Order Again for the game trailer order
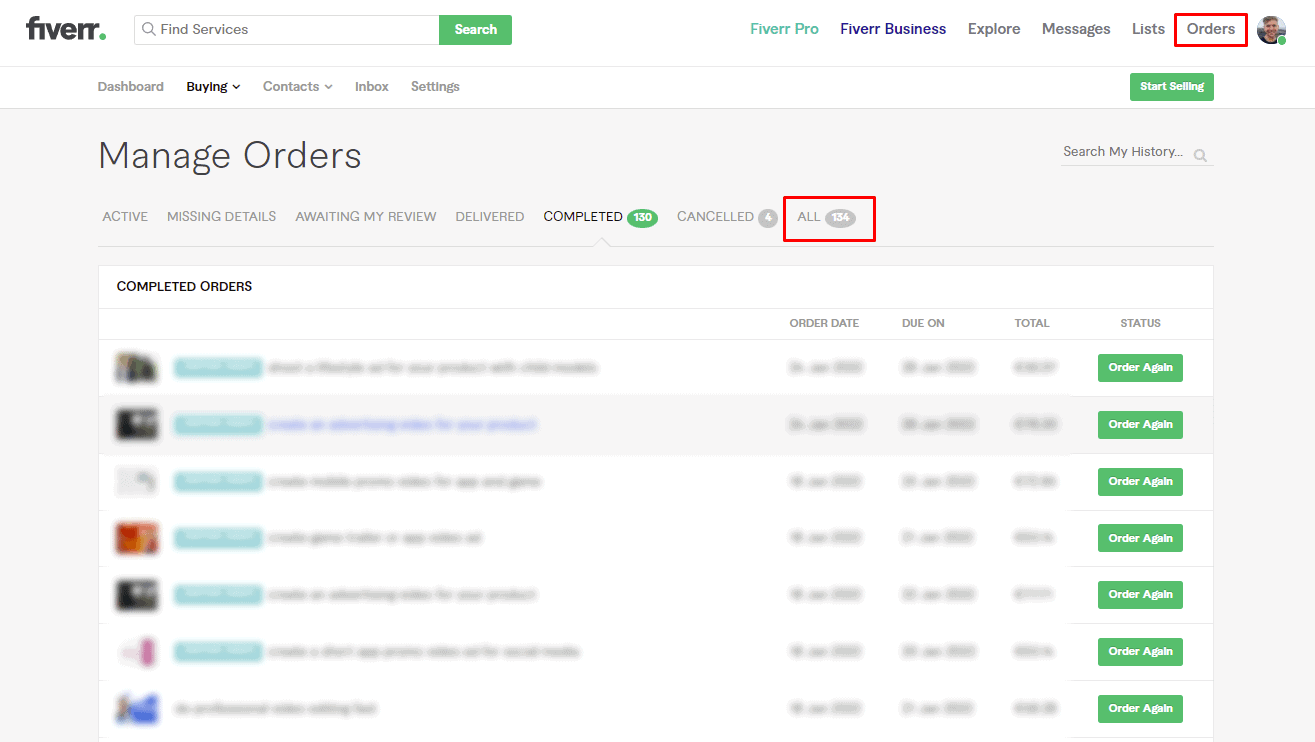The image size is (1315, 742). [1140, 538]
